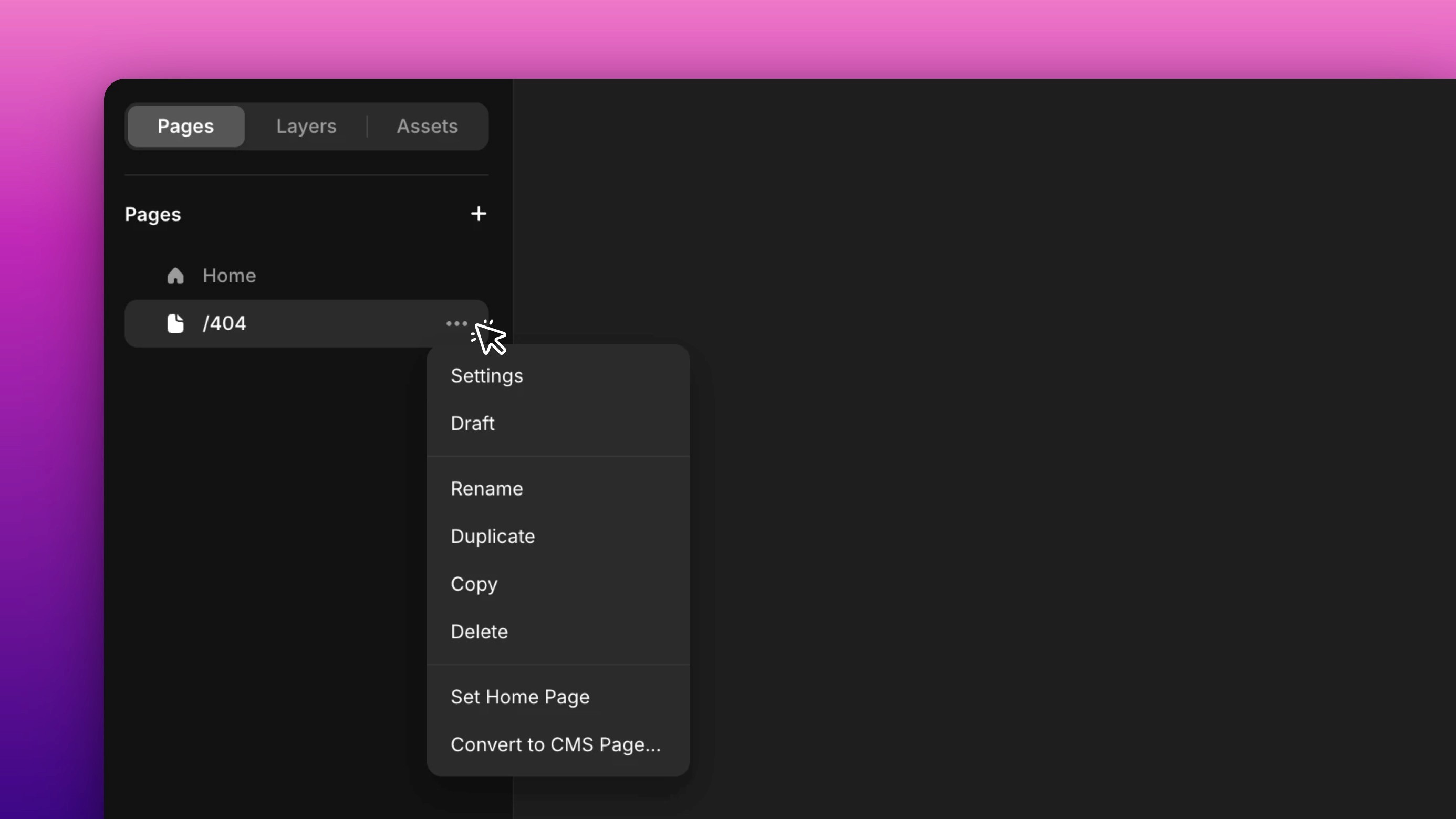
Task: Click the Home page house icon
Action: point(175,276)
